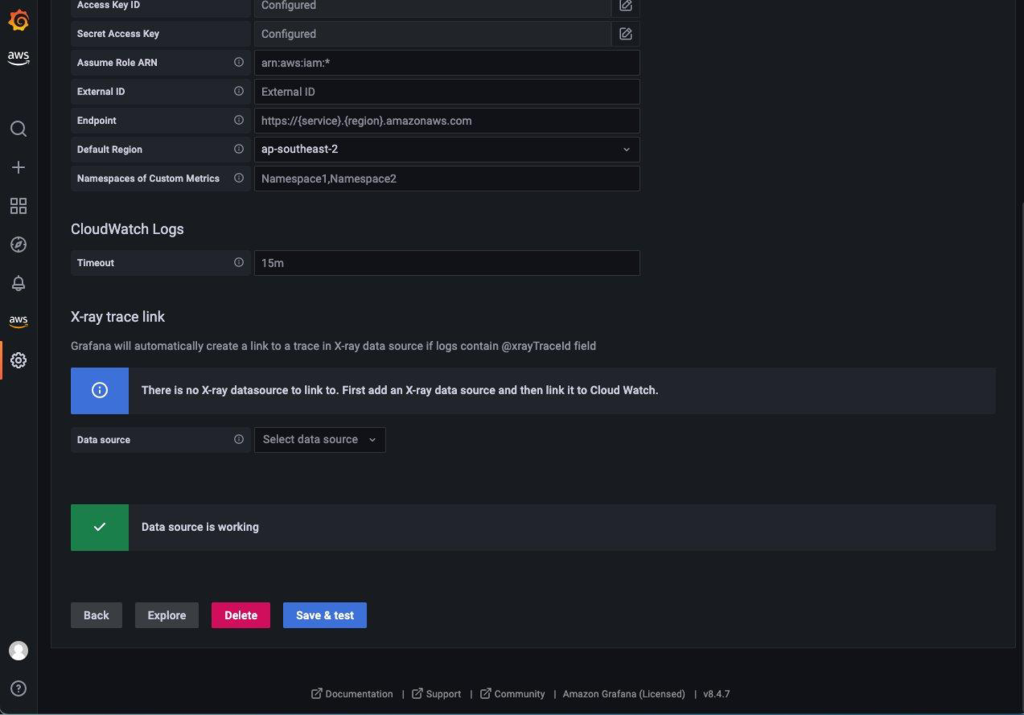Open Grafana Search in the sidebar
Image resolution: width=1024 pixels, height=715 pixels.
tap(18, 128)
